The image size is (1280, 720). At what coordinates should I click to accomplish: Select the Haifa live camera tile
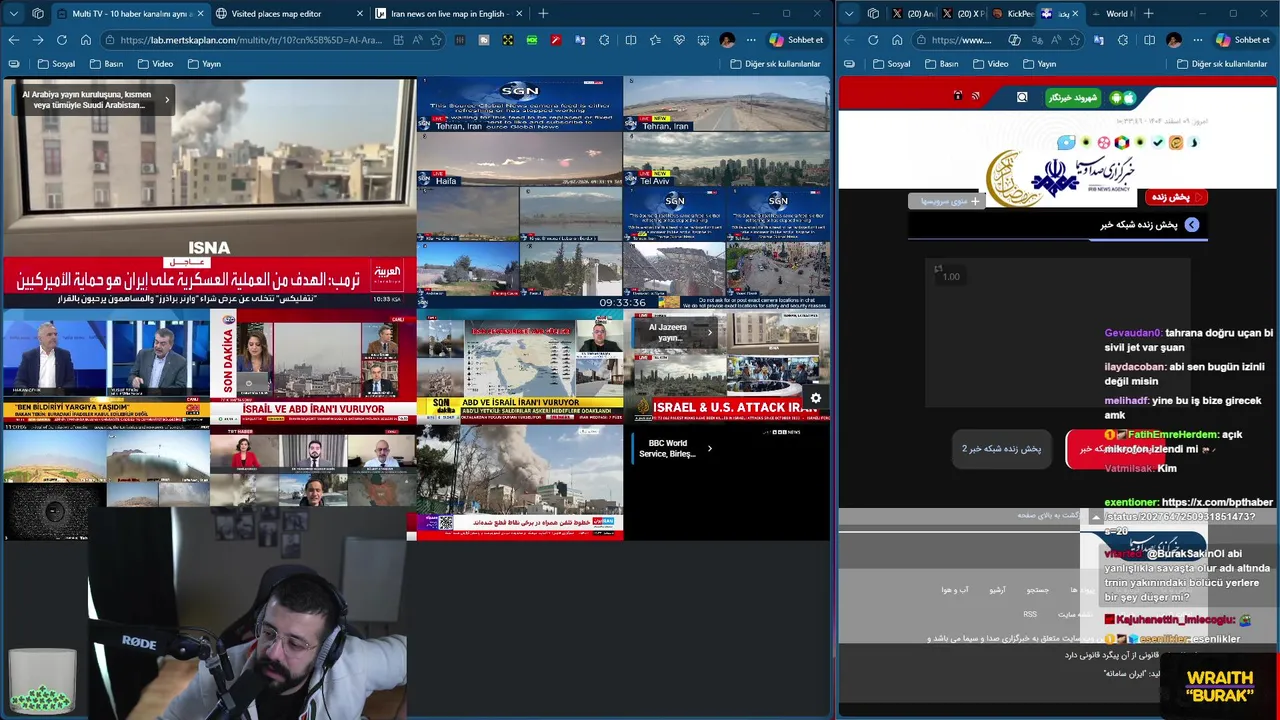point(519,159)
